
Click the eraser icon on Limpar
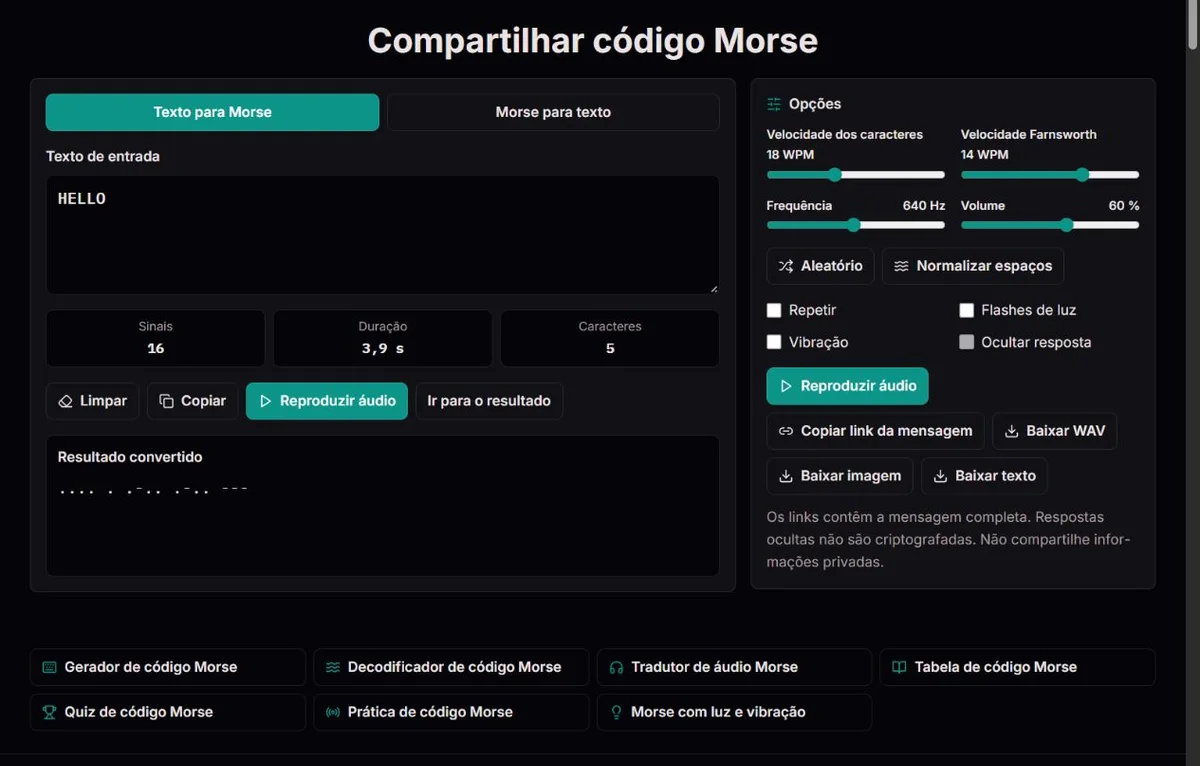tap(66, 401)
